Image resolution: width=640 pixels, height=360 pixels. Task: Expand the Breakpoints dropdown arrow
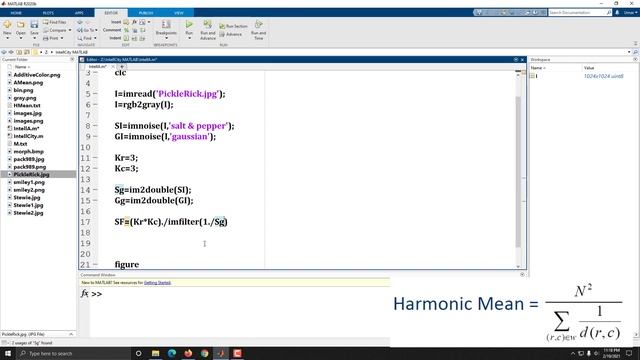point(166,38)
